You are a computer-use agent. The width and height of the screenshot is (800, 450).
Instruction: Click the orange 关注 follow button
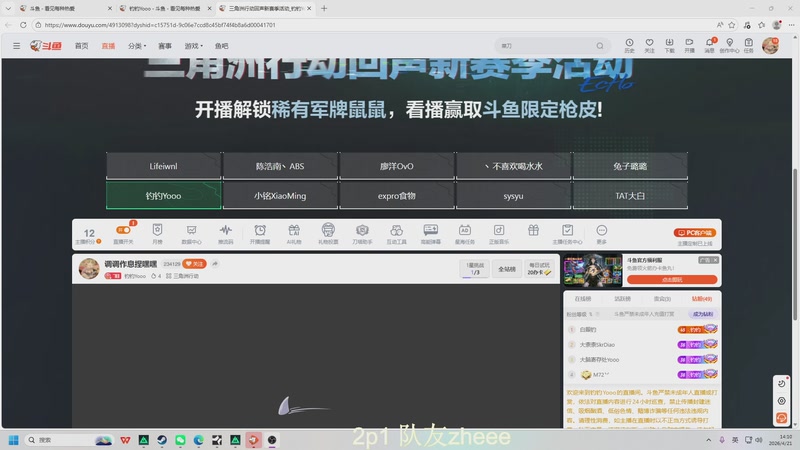(194, 264)
